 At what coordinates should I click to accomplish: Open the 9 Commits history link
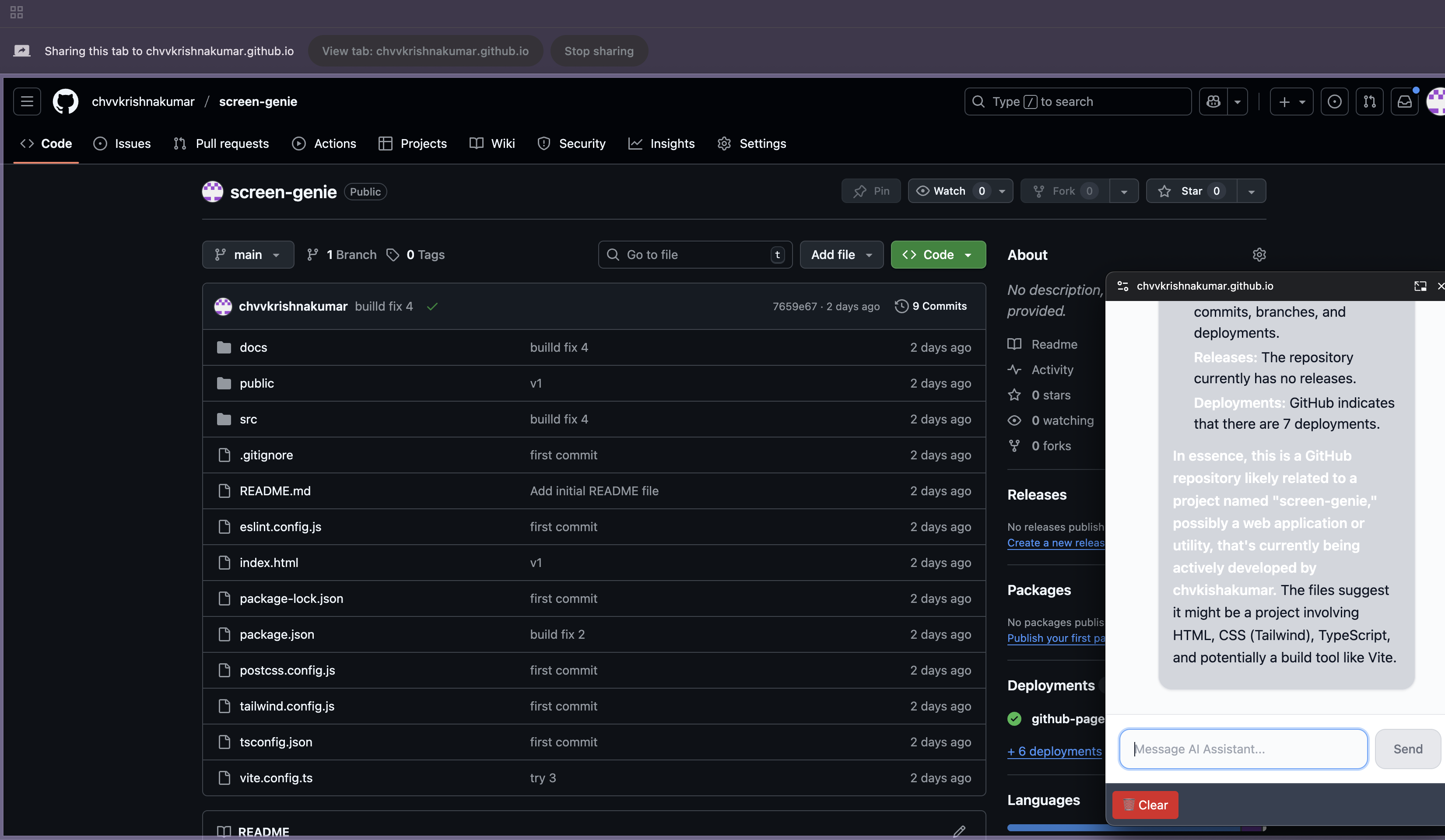[931, 306]
